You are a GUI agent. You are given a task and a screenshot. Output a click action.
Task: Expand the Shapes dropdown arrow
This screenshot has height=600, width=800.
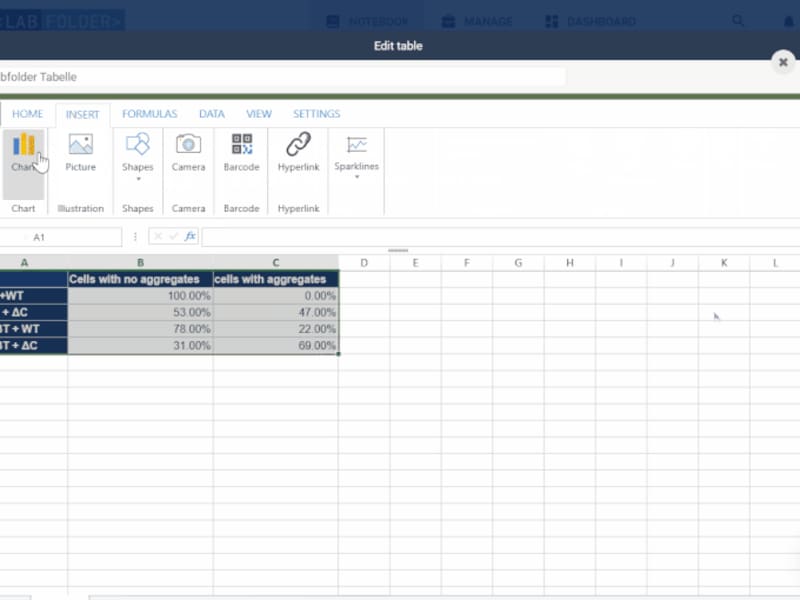(x=138, y=179)
